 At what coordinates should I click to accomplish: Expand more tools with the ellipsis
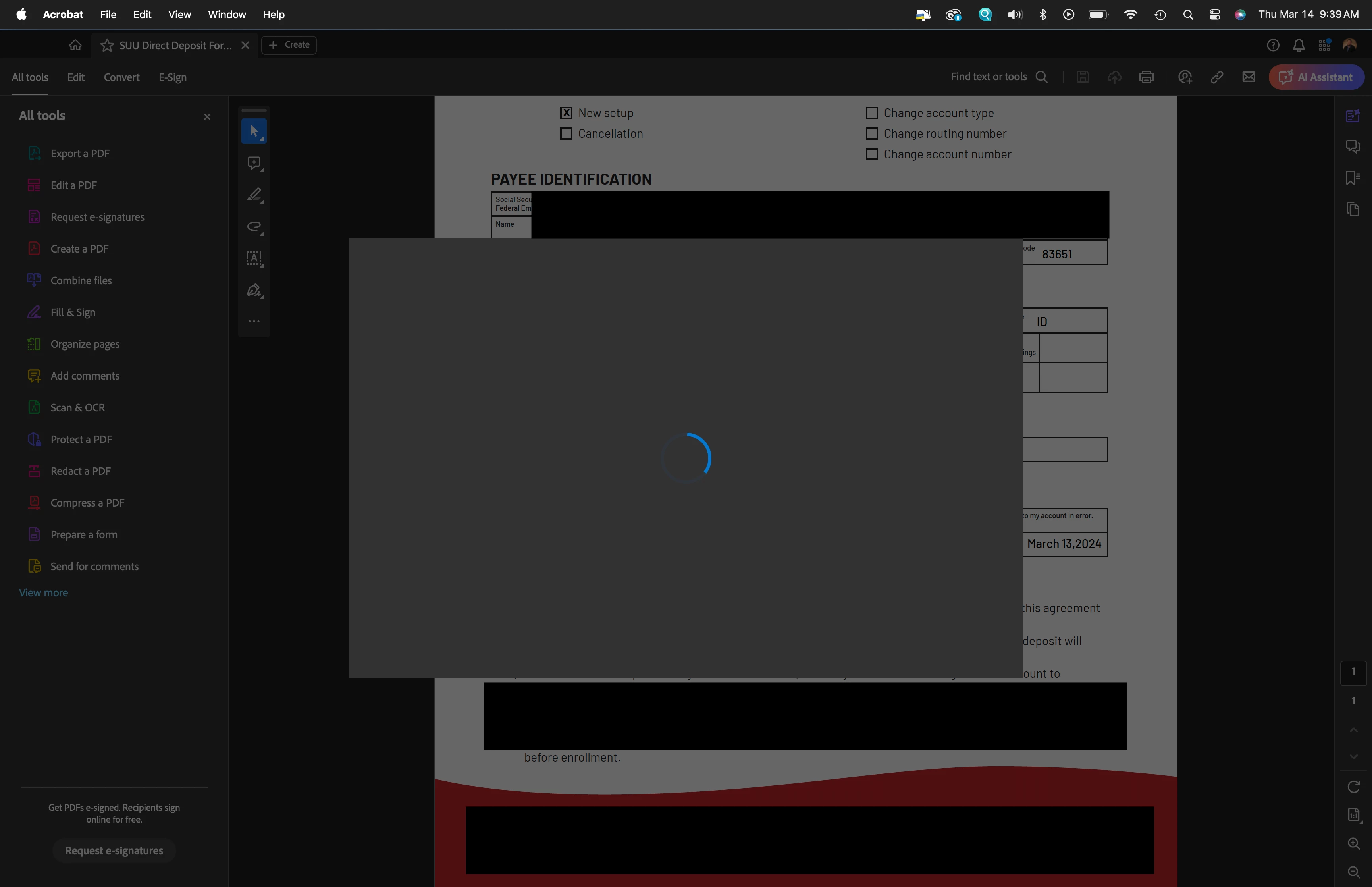tap(254, 321)
